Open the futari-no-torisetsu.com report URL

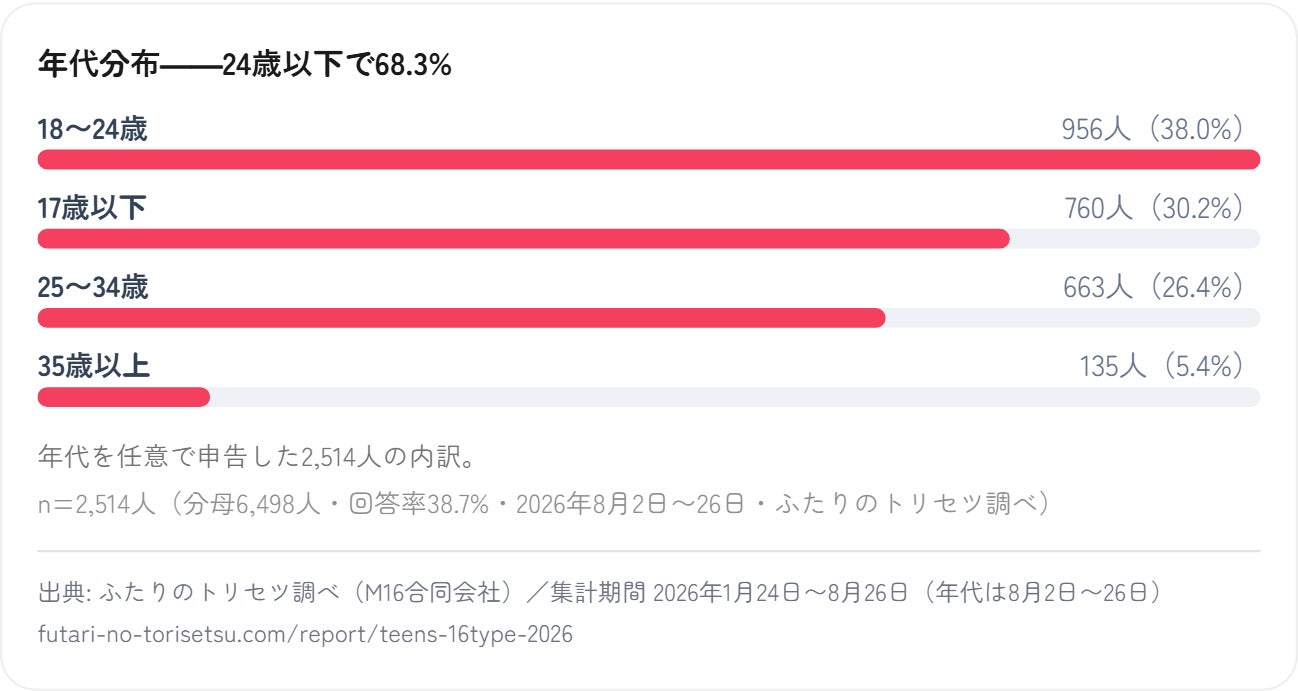(x=305, y=635)
